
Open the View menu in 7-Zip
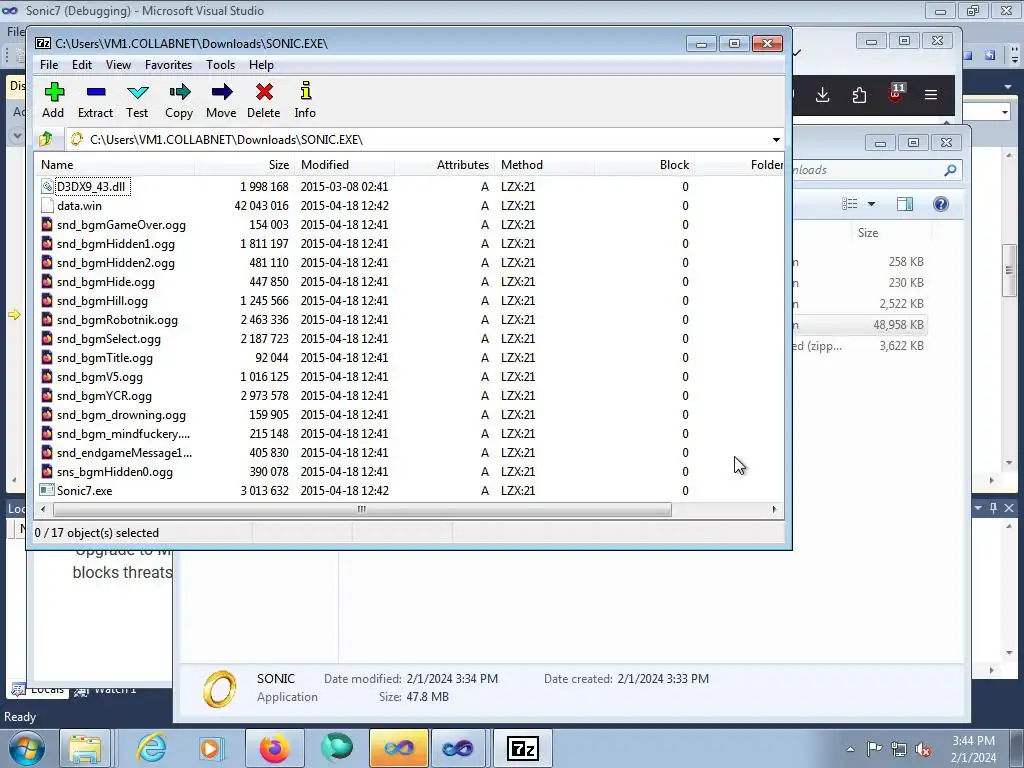coord(118,65)
